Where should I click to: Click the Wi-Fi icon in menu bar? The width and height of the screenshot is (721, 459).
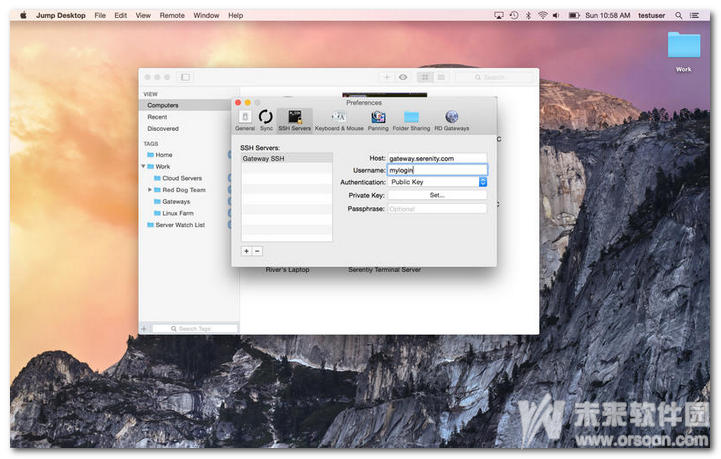543,15
